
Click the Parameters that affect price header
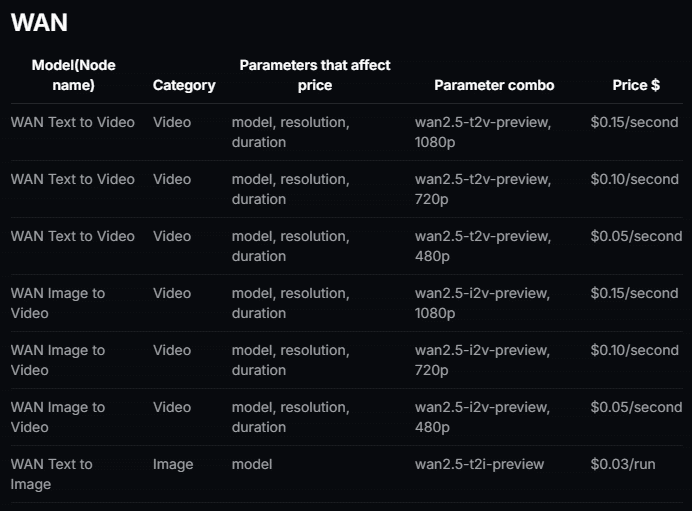(x=315, y=75)
